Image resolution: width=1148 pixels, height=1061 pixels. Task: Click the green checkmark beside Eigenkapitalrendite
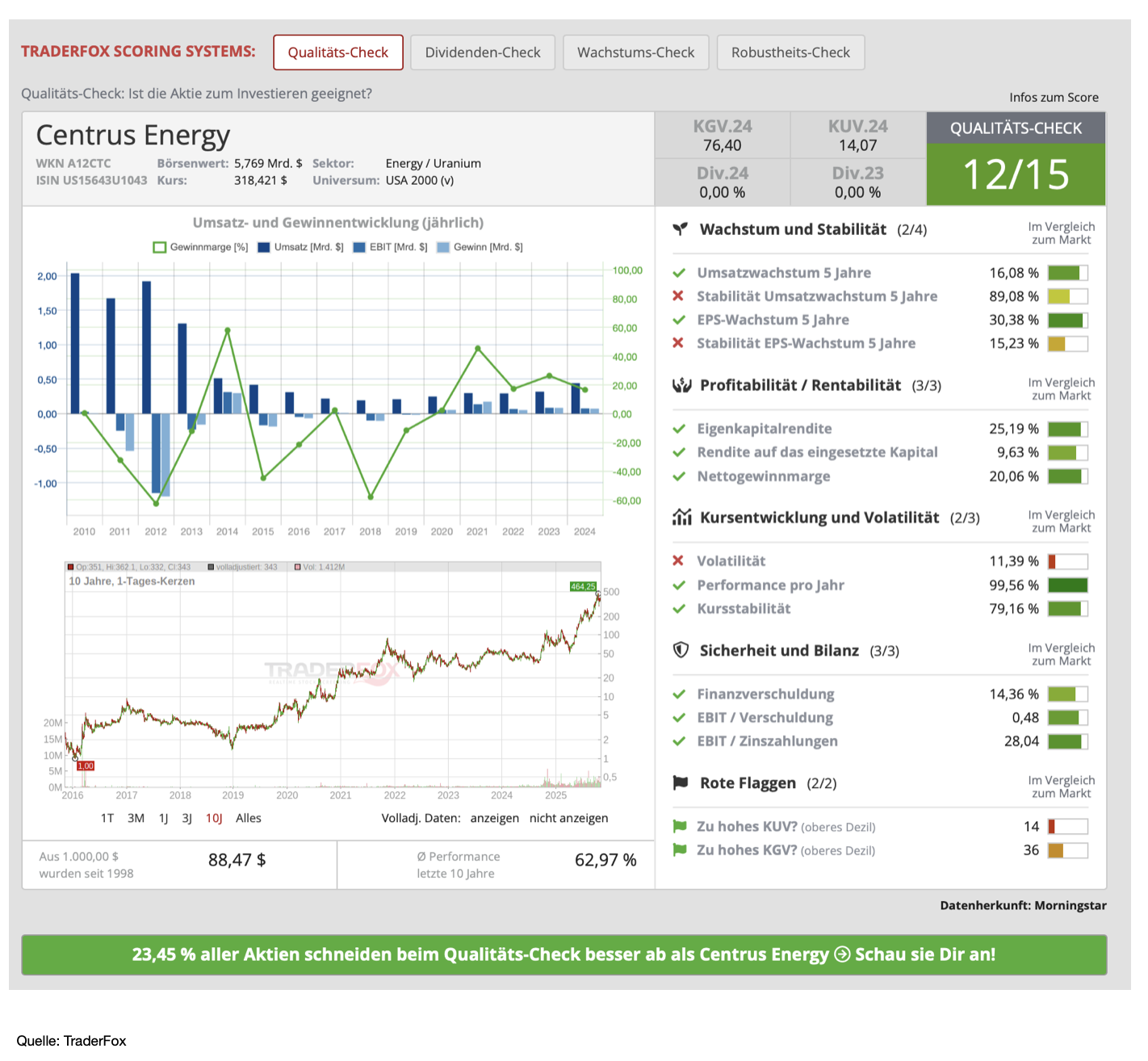679,429
